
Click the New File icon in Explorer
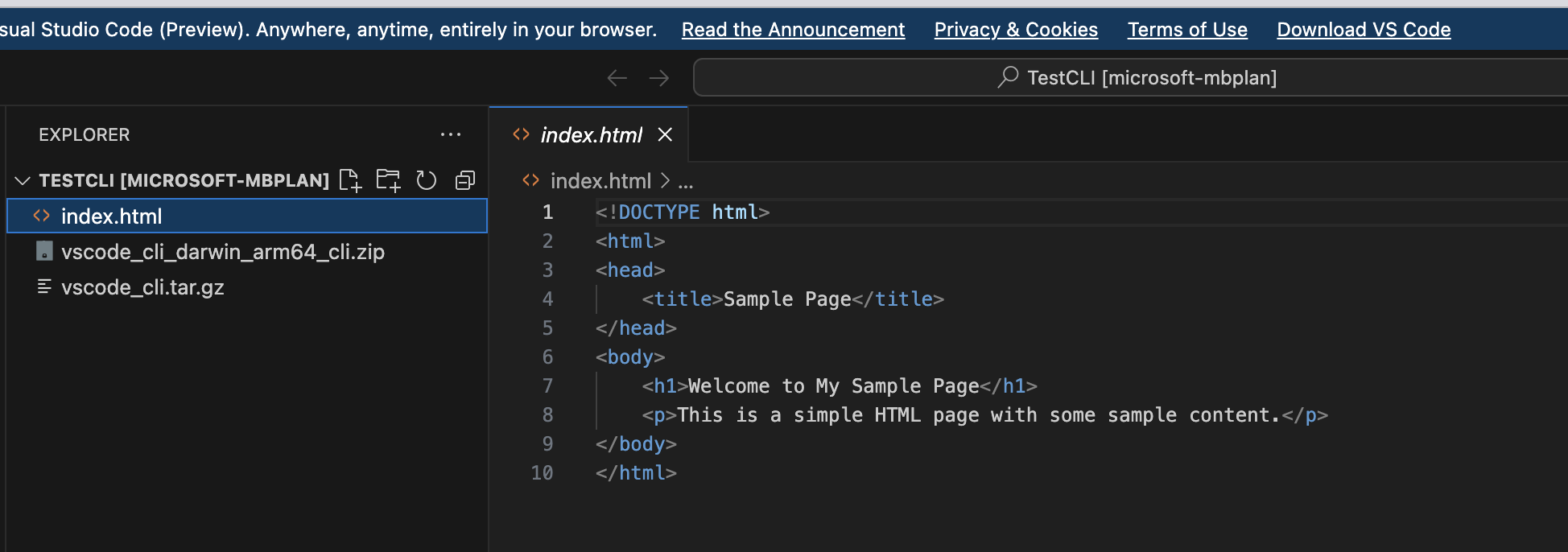350,180
